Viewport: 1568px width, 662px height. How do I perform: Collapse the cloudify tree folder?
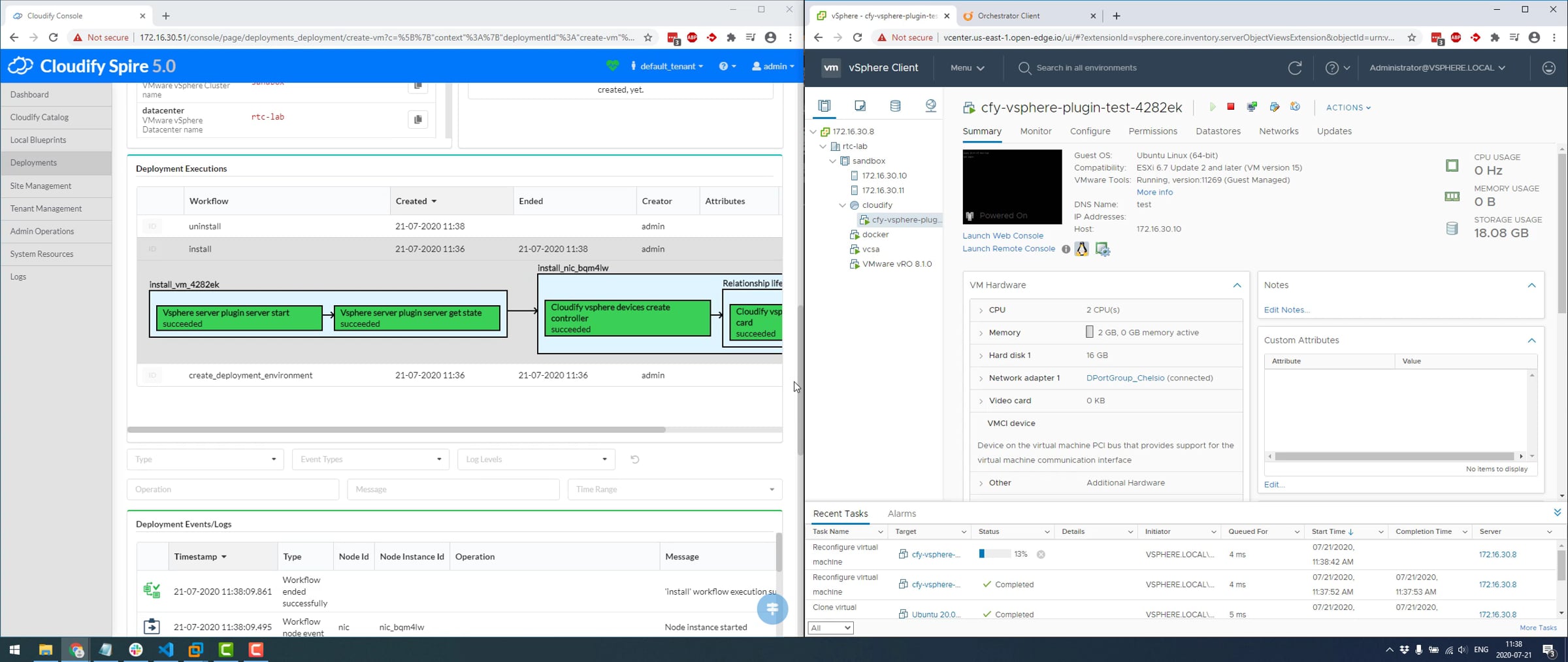point(842,205)
